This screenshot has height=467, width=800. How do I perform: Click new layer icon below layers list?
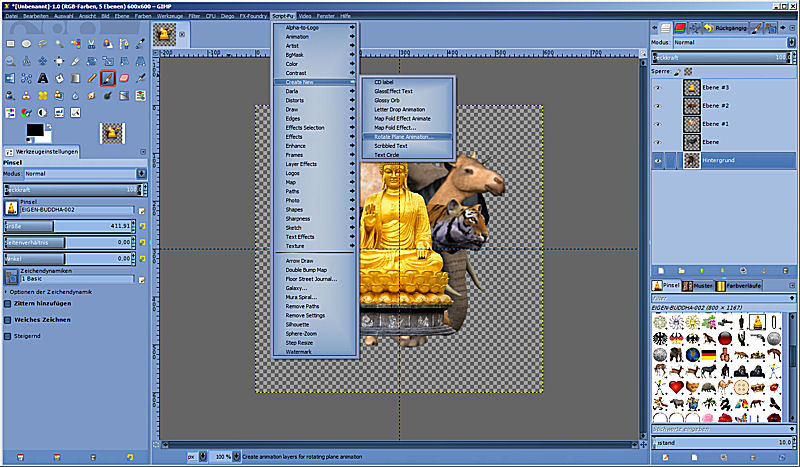coord(661,271)
